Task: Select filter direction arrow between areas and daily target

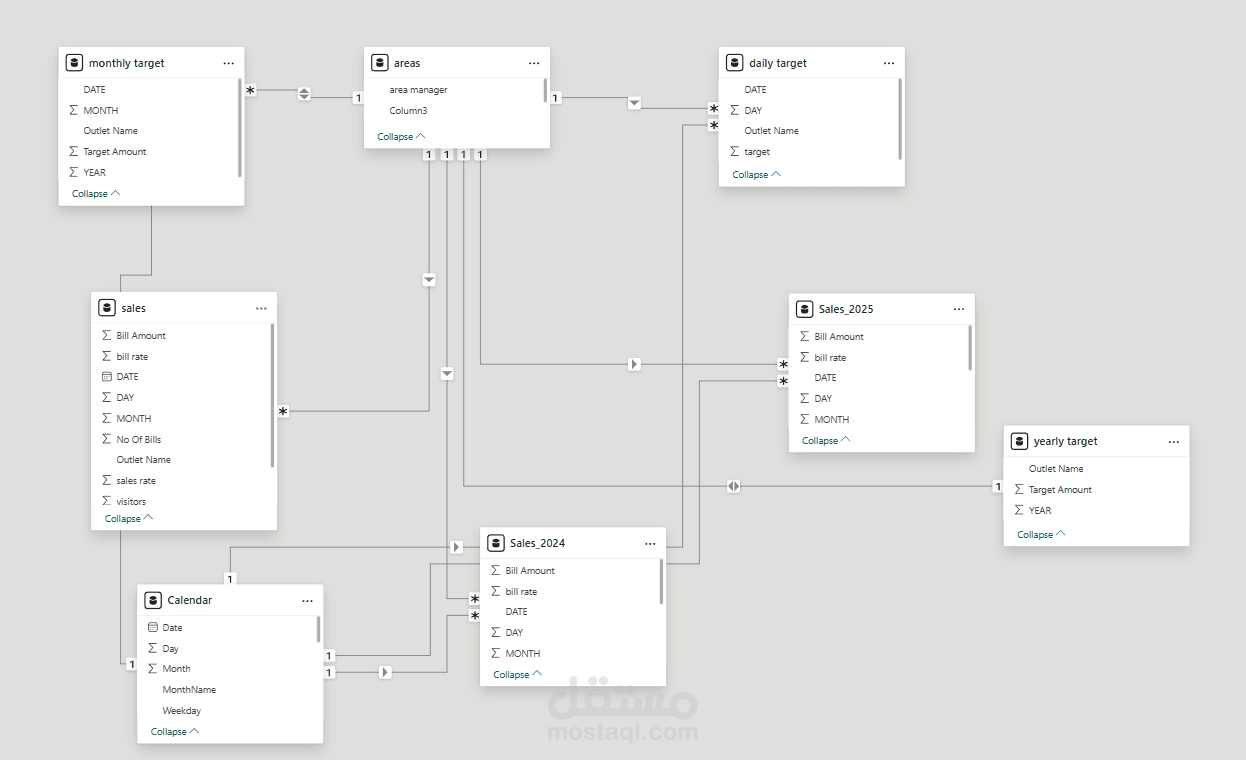Action: click(634, 103)
